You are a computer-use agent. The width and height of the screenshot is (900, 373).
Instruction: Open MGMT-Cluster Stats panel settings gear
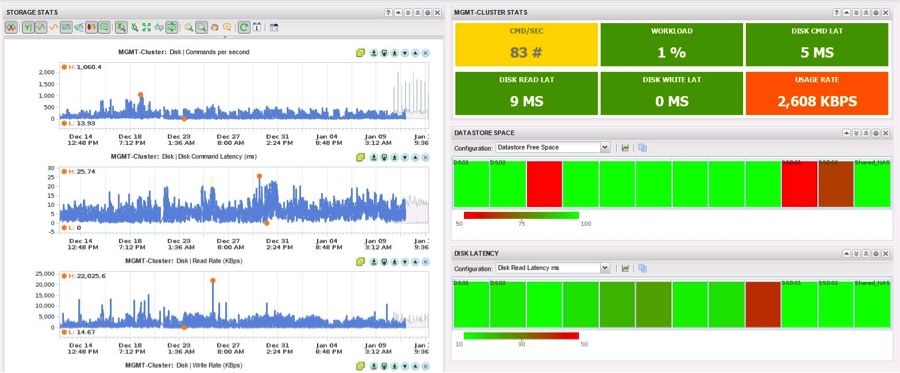875,12
